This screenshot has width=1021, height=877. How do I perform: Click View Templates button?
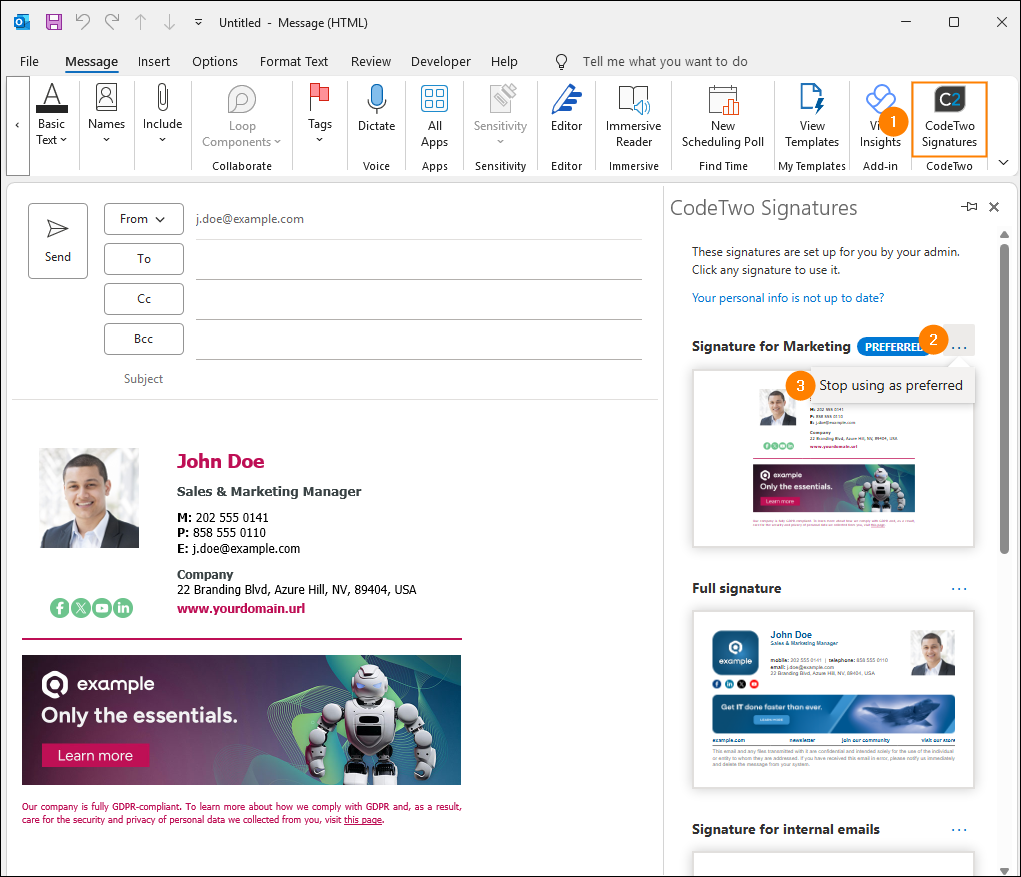coord(812,116)
